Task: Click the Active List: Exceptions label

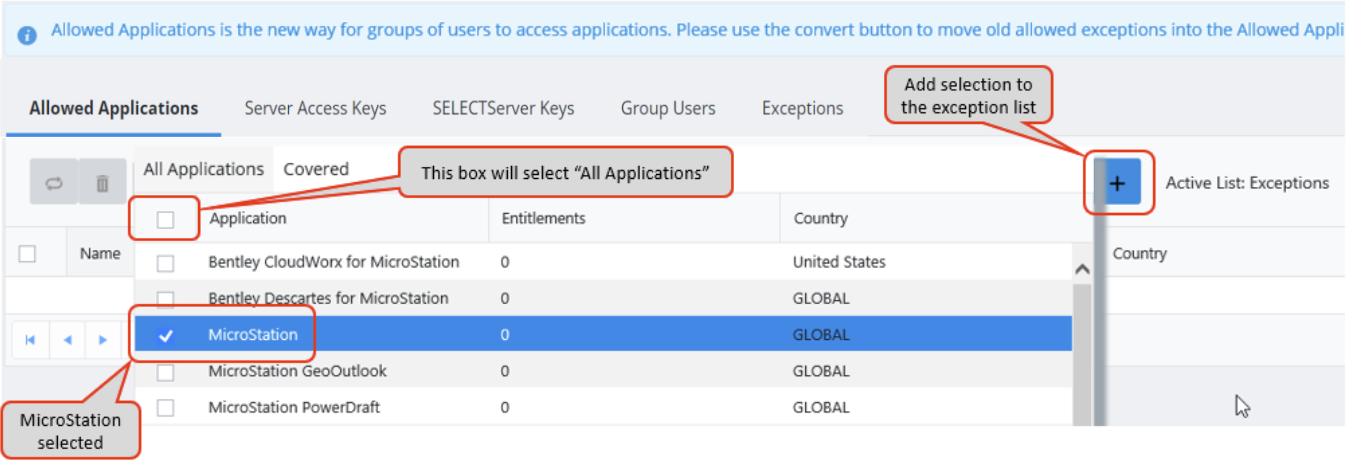Action: (x=1247, y=183)
